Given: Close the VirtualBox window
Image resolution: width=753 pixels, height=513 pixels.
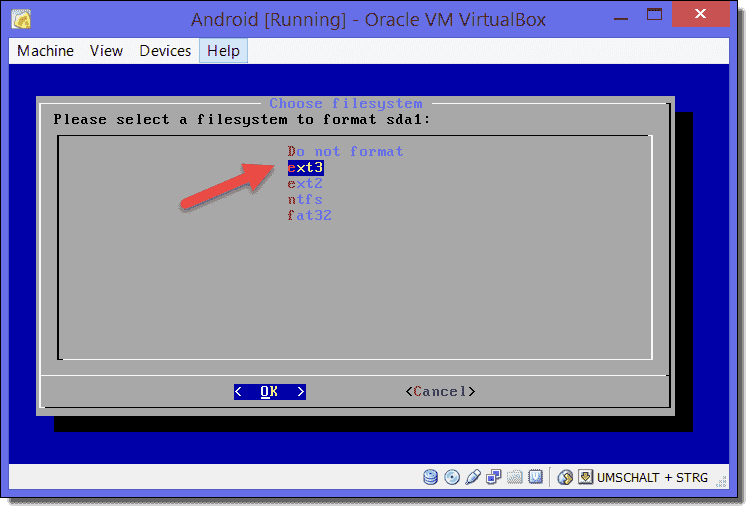Looking at the screenshot, I should (700, 14).
